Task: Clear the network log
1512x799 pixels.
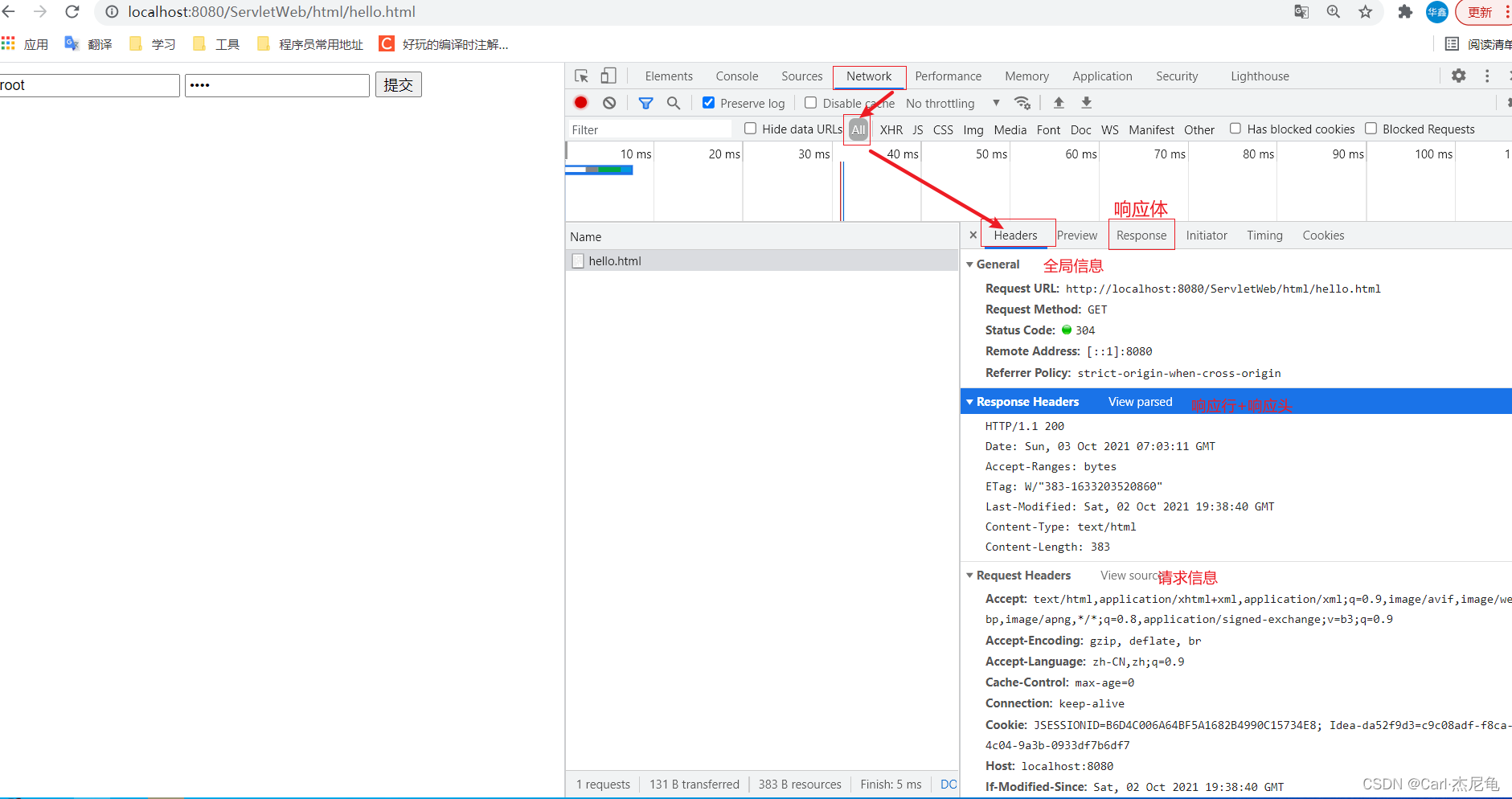Action: (609, 103)
